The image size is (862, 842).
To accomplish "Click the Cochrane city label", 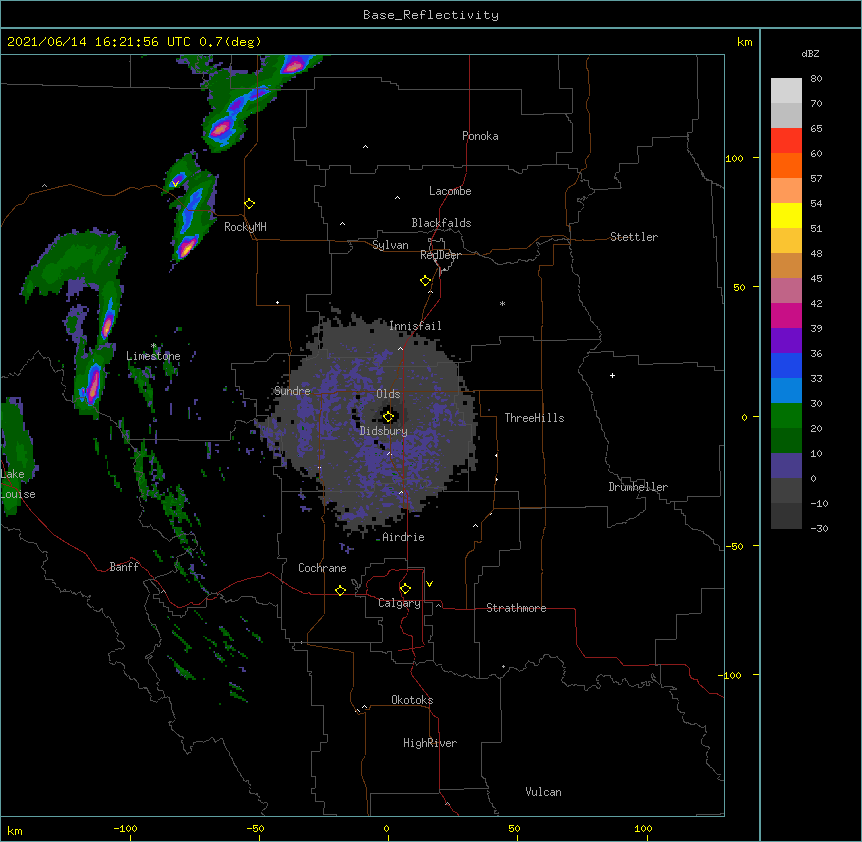I will [322, 568].
